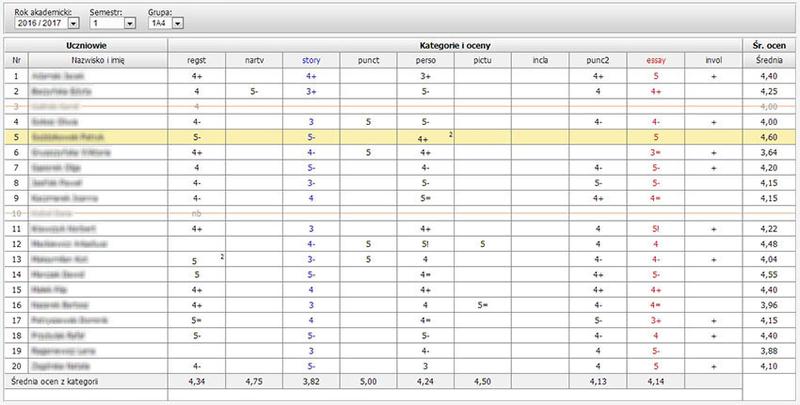Click the perso column header

pyautogui.click(x=425, y=61)
